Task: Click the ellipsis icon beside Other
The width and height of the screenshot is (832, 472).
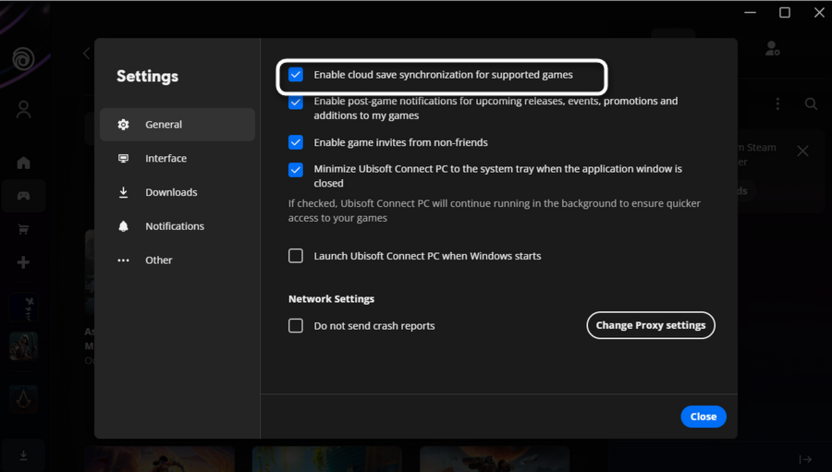Action: click(123, 260)
